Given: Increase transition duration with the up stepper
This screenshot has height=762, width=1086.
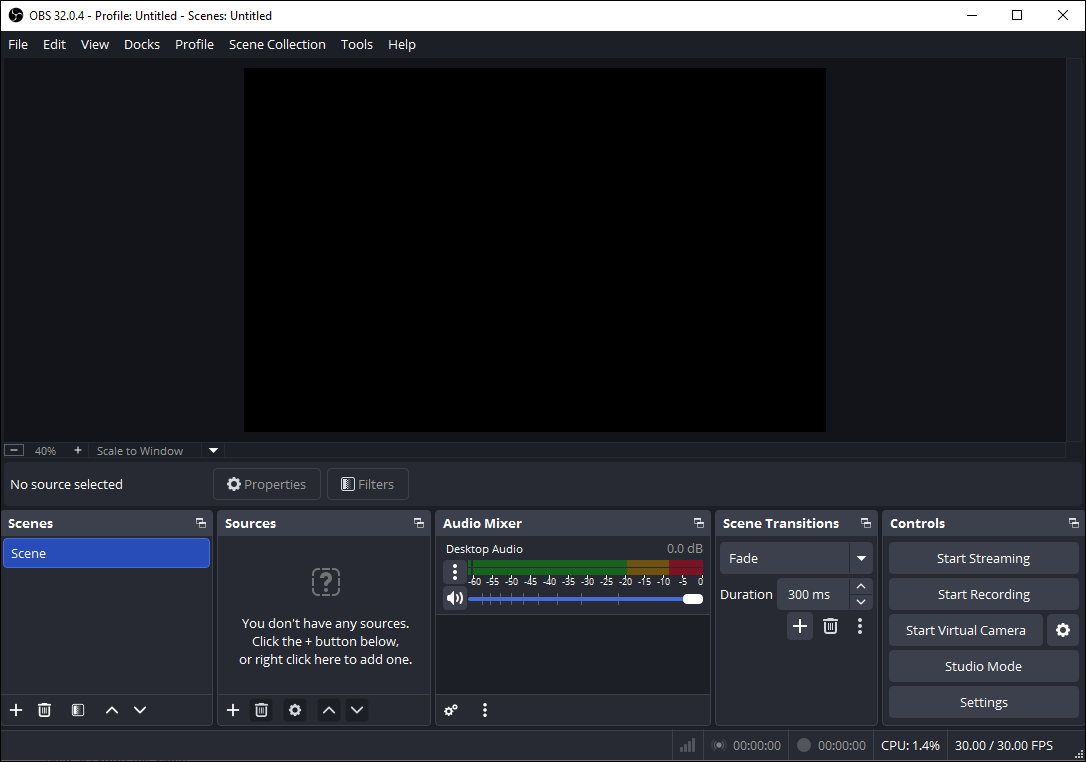Looking at the screenshot, I should (x=861, y=587).
